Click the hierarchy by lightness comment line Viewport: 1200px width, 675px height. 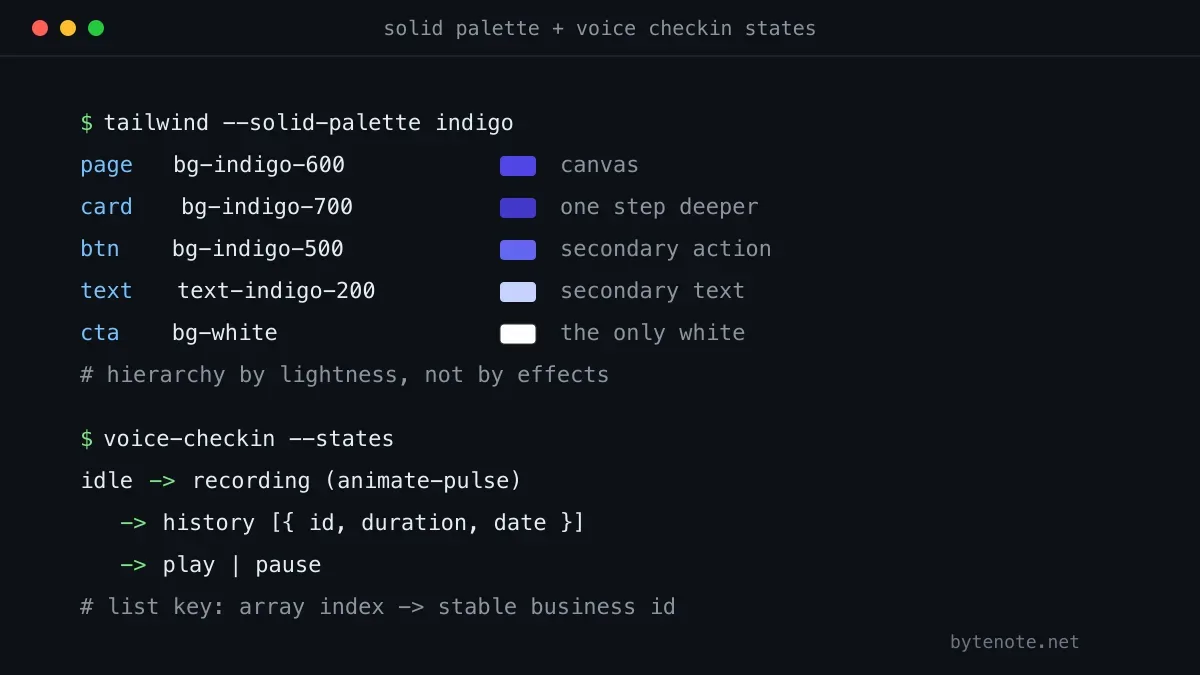[345, 375]
